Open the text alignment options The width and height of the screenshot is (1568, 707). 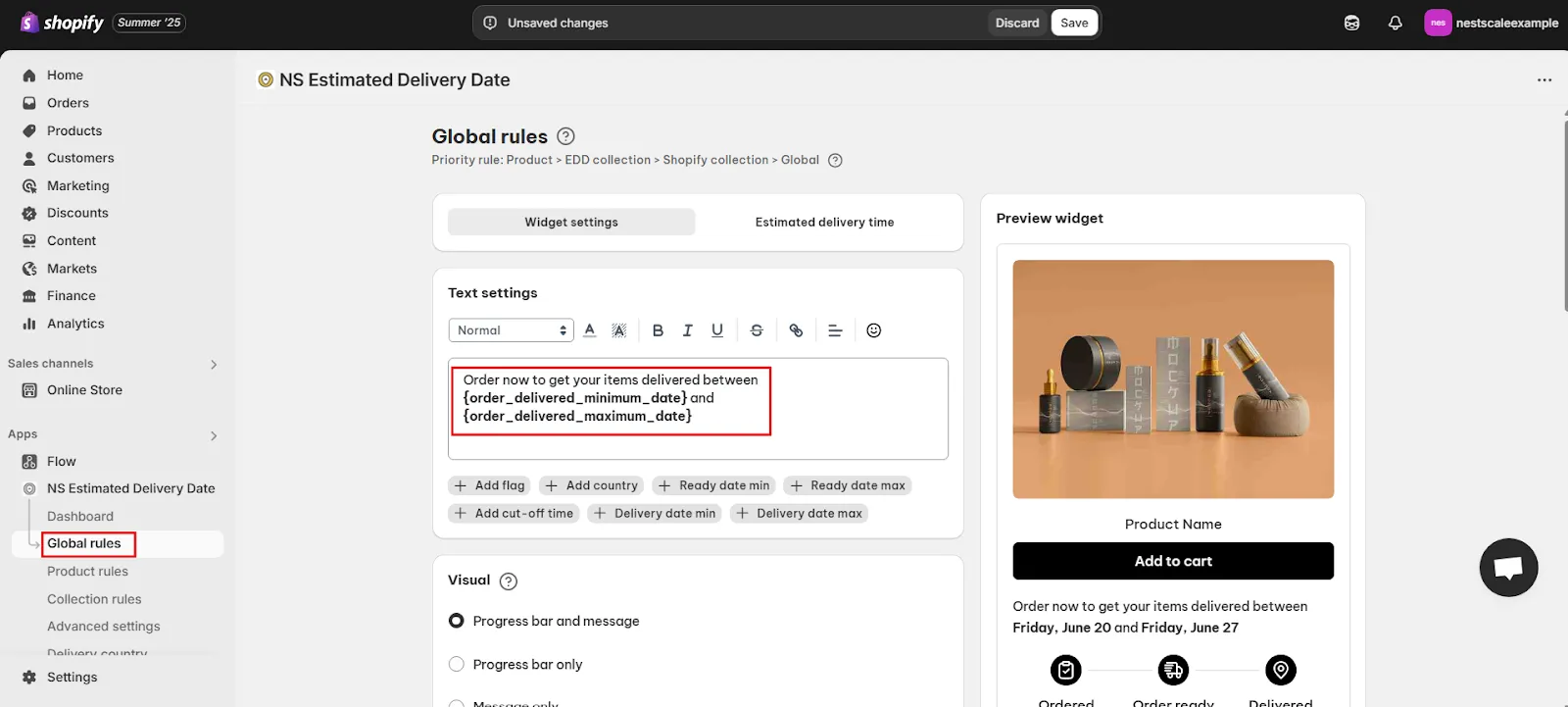click(x=835, y=330)
